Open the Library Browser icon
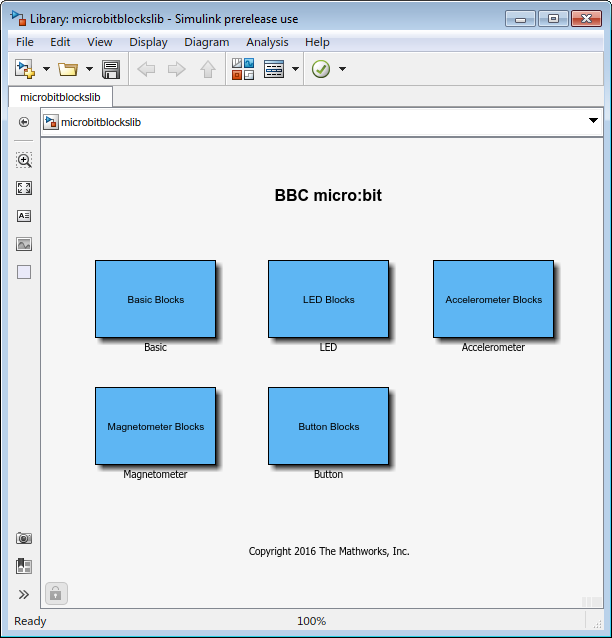 [243, 69]
